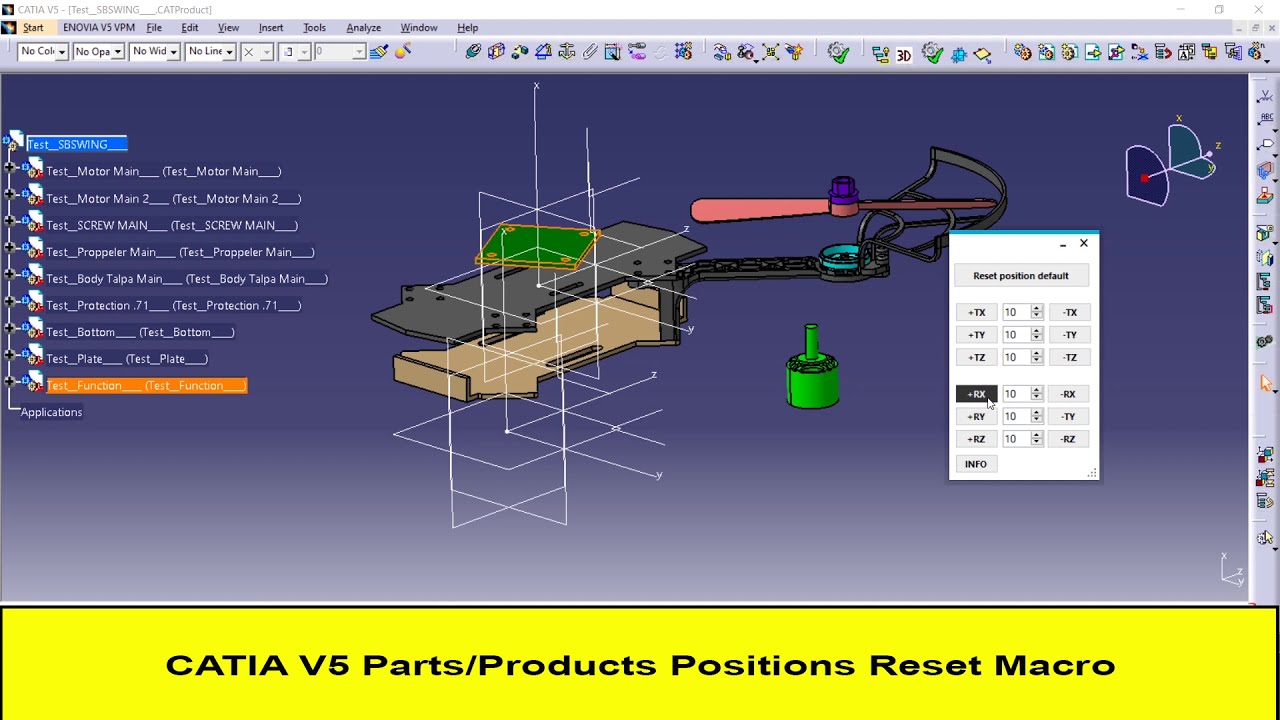Select Test__Function___ in the tree
Viewport: 1280px width, 720px height.
tap(146, 386)
